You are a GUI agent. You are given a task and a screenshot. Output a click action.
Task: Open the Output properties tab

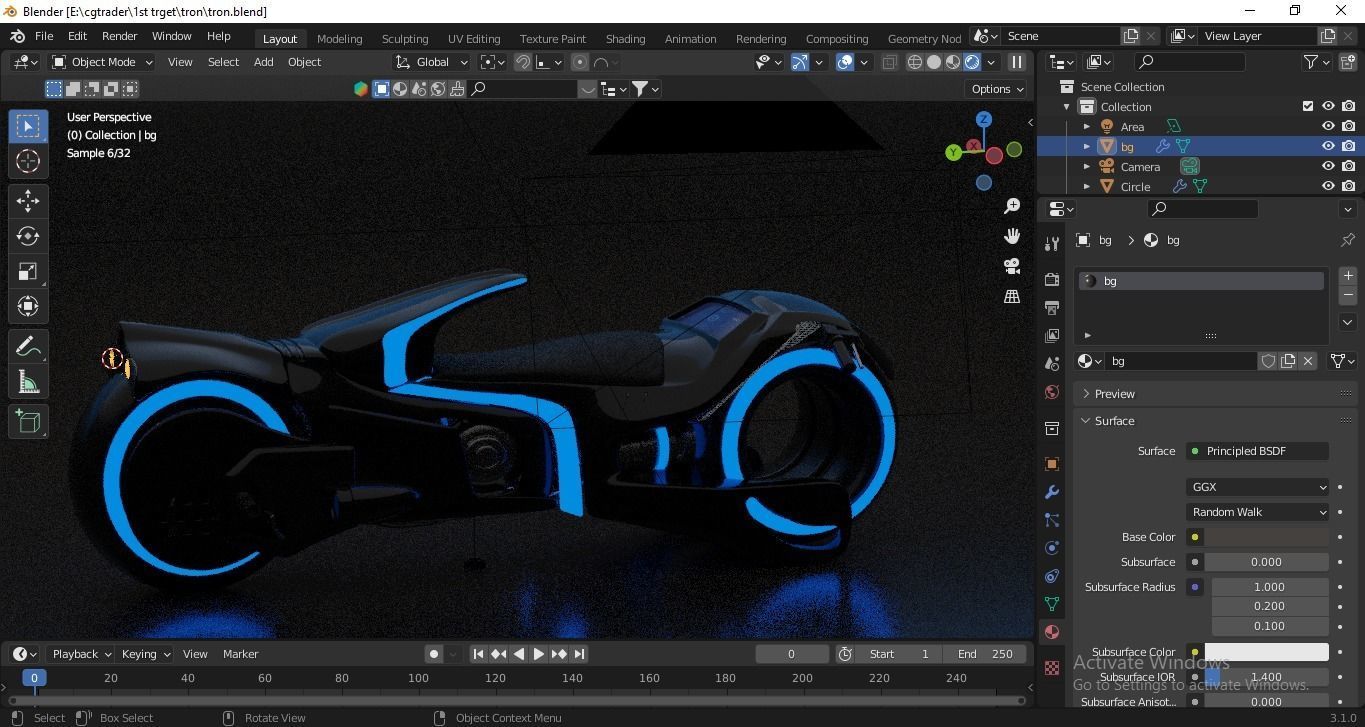pos(1051,307)
